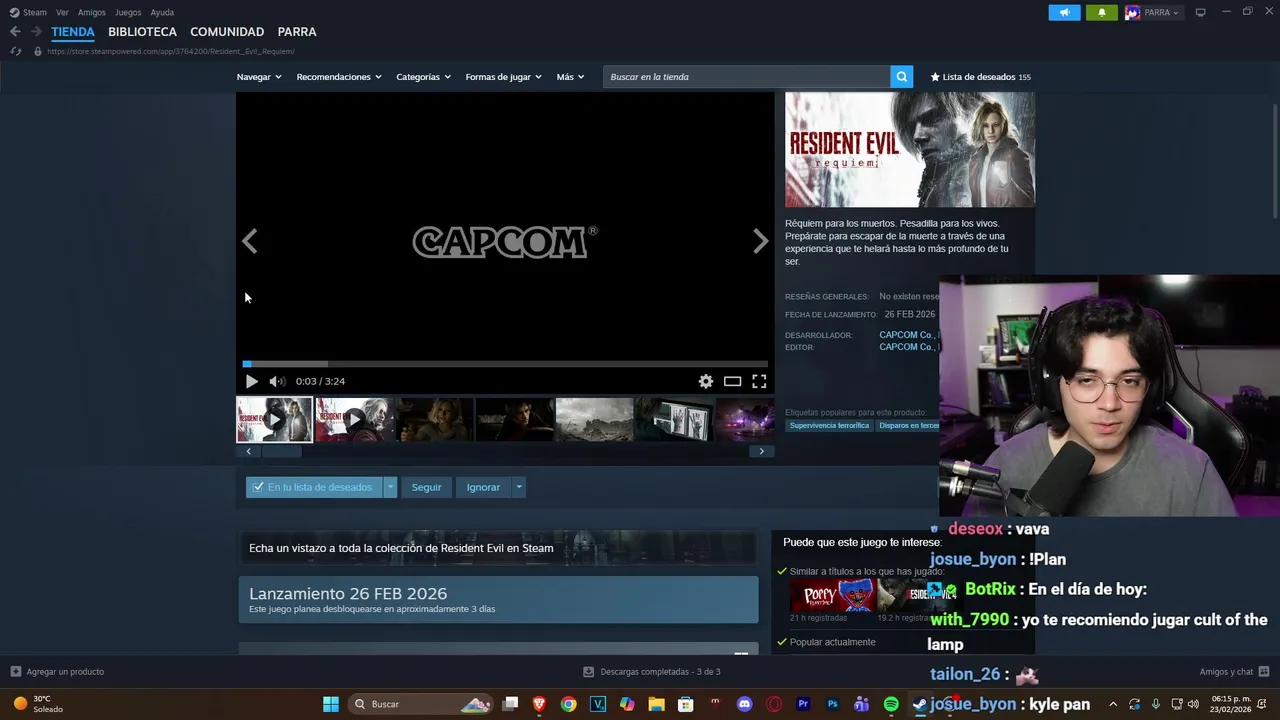Image resolution: width=1280 pixels, height=720 pixels.
Task: Play the Resident Evil trailer
Action: point(251,381)
